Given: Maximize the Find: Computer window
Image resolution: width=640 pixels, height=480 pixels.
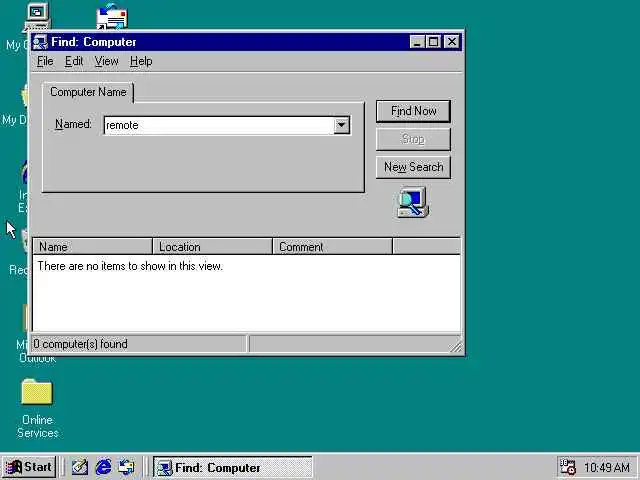Looking at the screenshot, I should 433,42.
